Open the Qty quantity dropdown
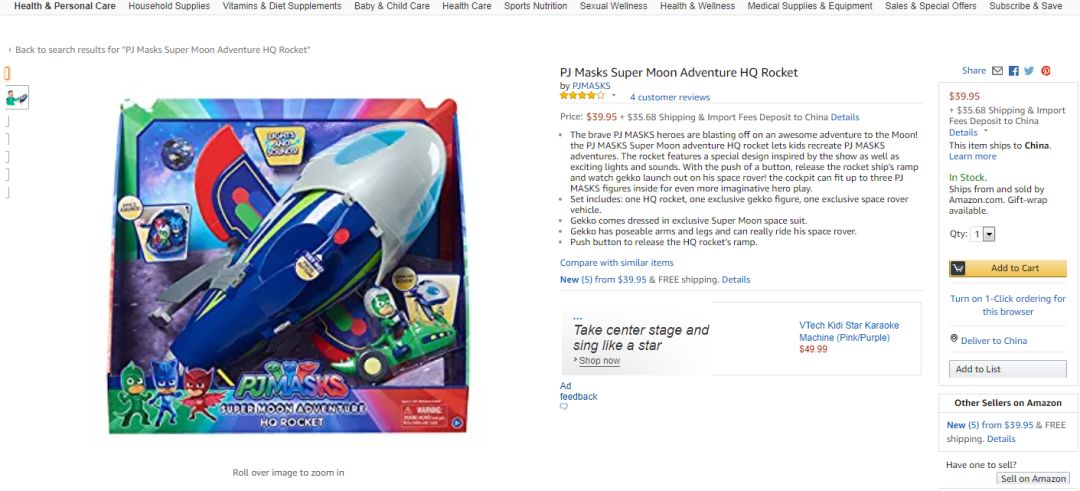 (989, 234)
